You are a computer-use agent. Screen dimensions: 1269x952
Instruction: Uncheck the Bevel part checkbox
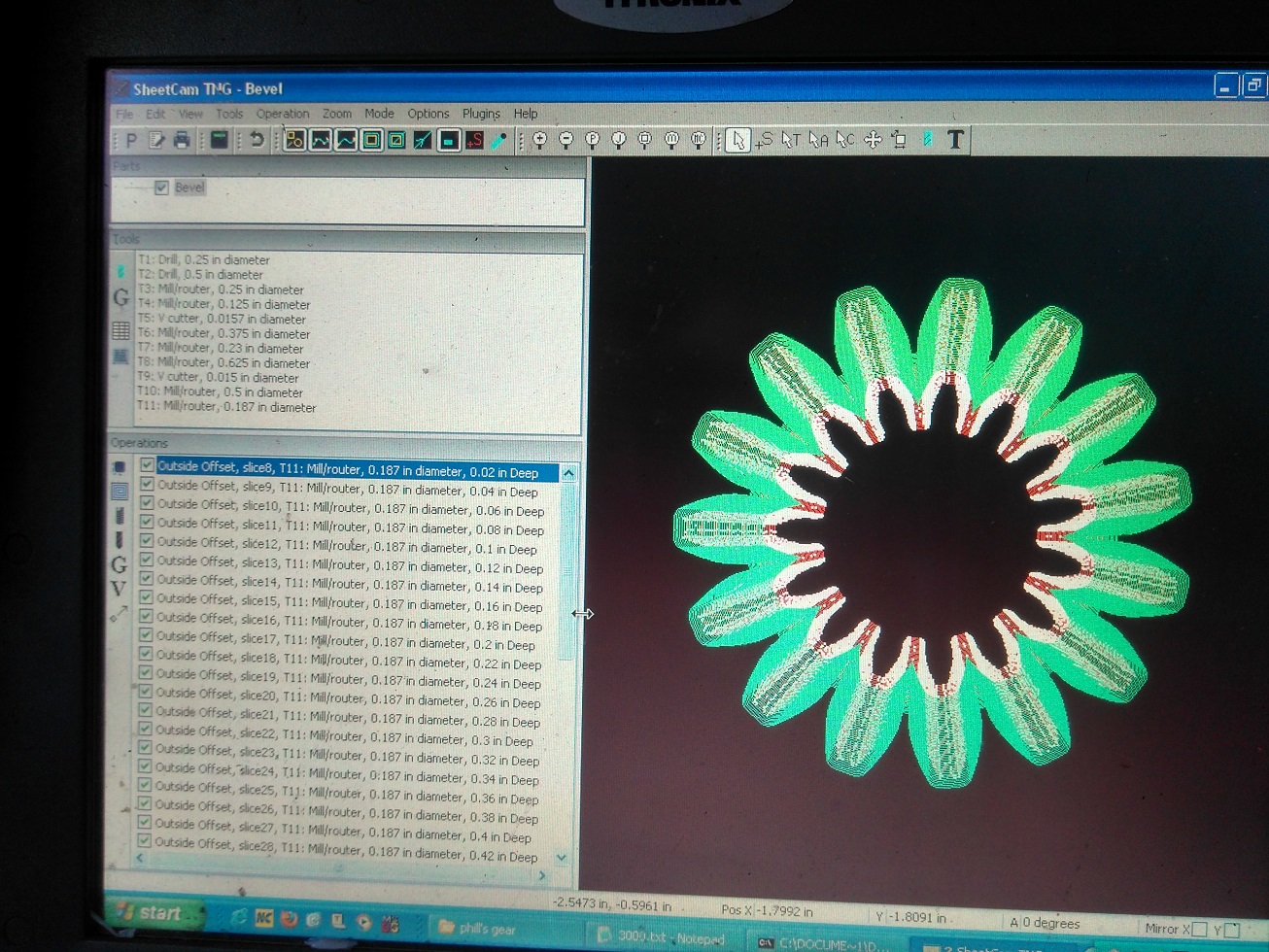162,187
